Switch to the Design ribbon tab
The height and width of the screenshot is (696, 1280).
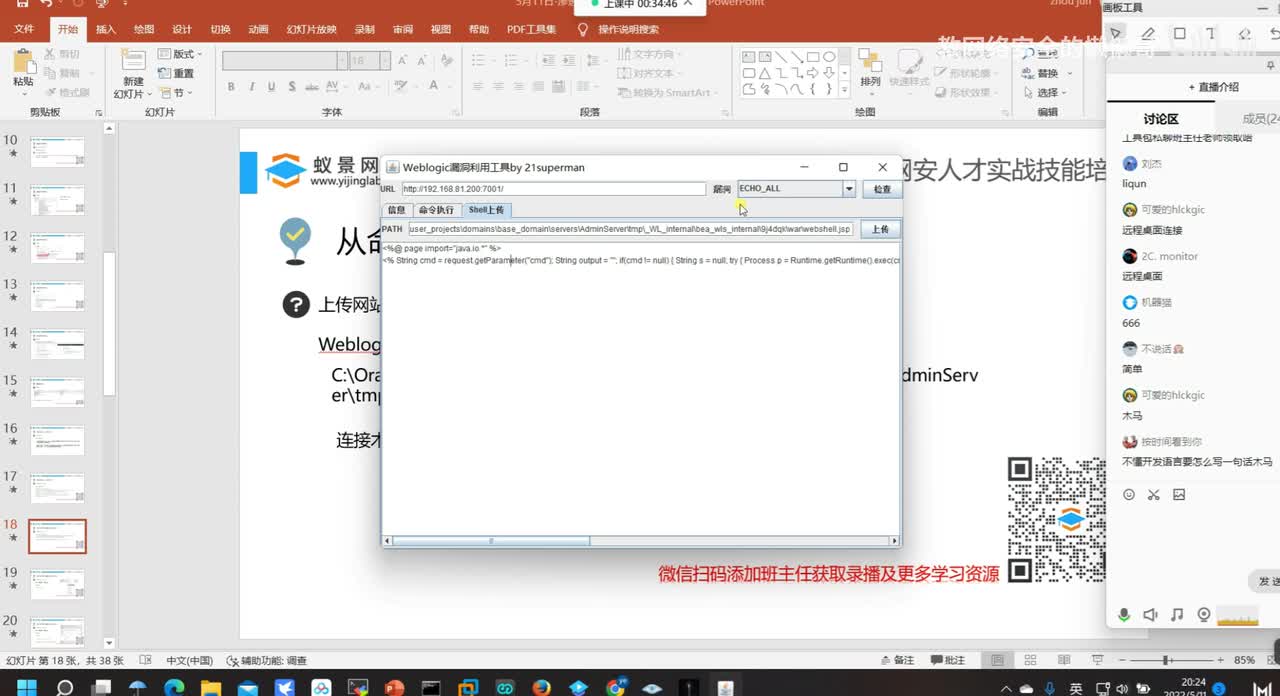pyautogui.click(x=182, y=30)
